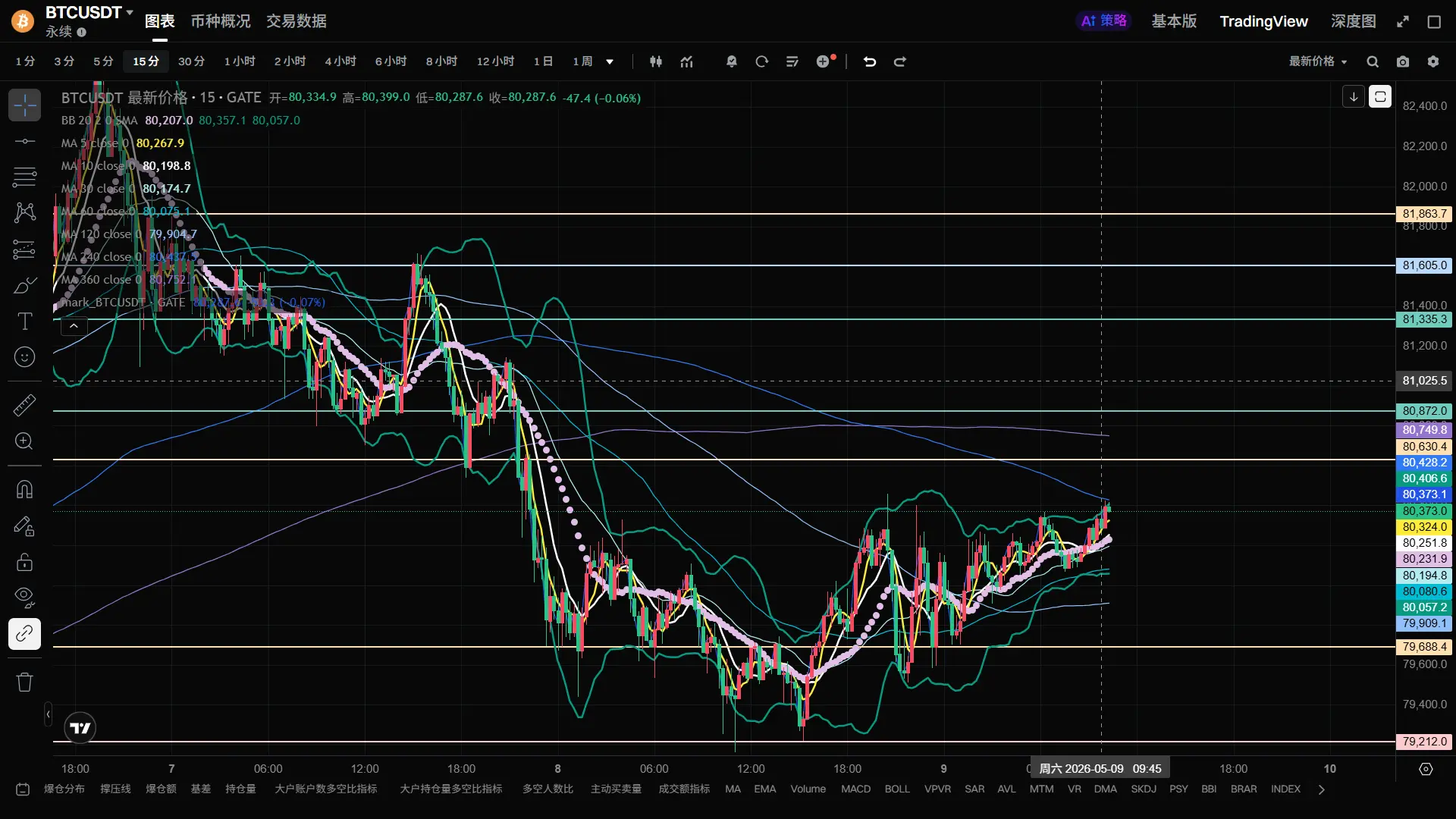Collapse the indicator legend chevron
The image size is (1456, 819).
click(x=74, y=326)
